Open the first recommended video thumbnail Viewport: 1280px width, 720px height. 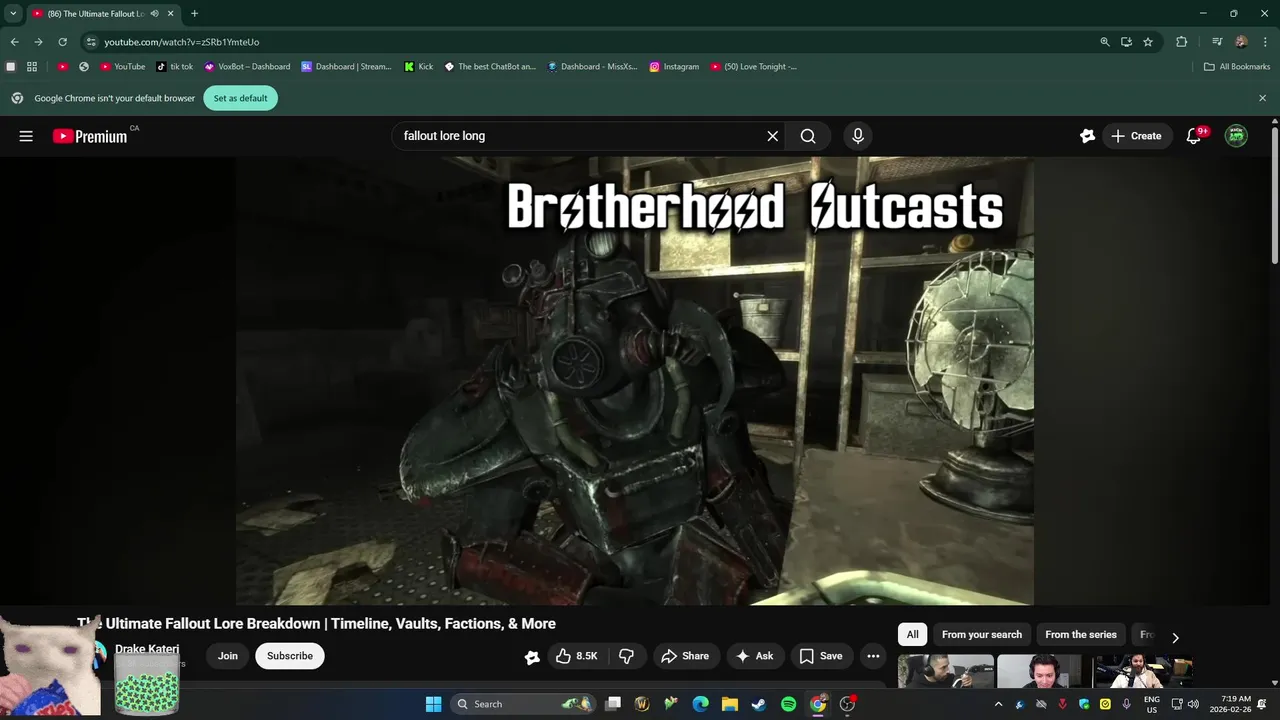point(945,671)
